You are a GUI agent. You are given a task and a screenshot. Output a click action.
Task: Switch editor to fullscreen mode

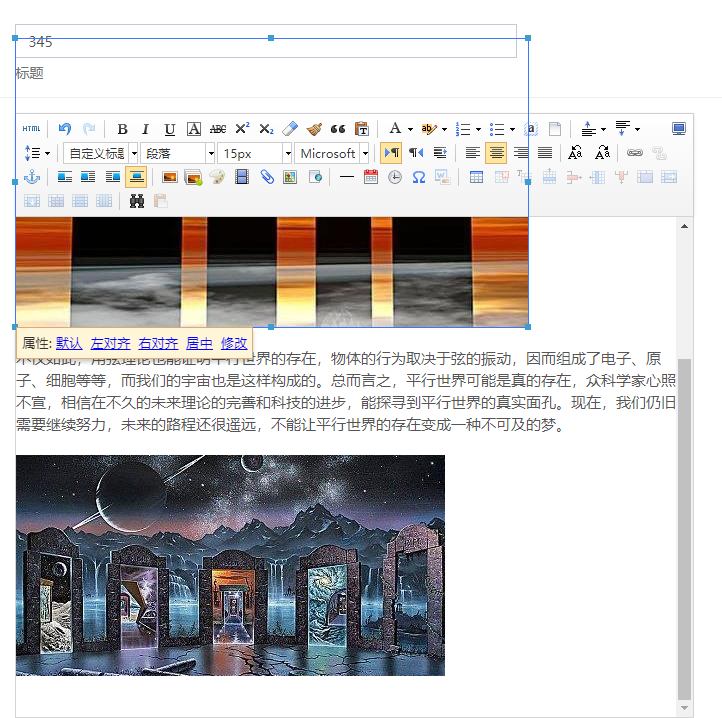pos(679,129)
